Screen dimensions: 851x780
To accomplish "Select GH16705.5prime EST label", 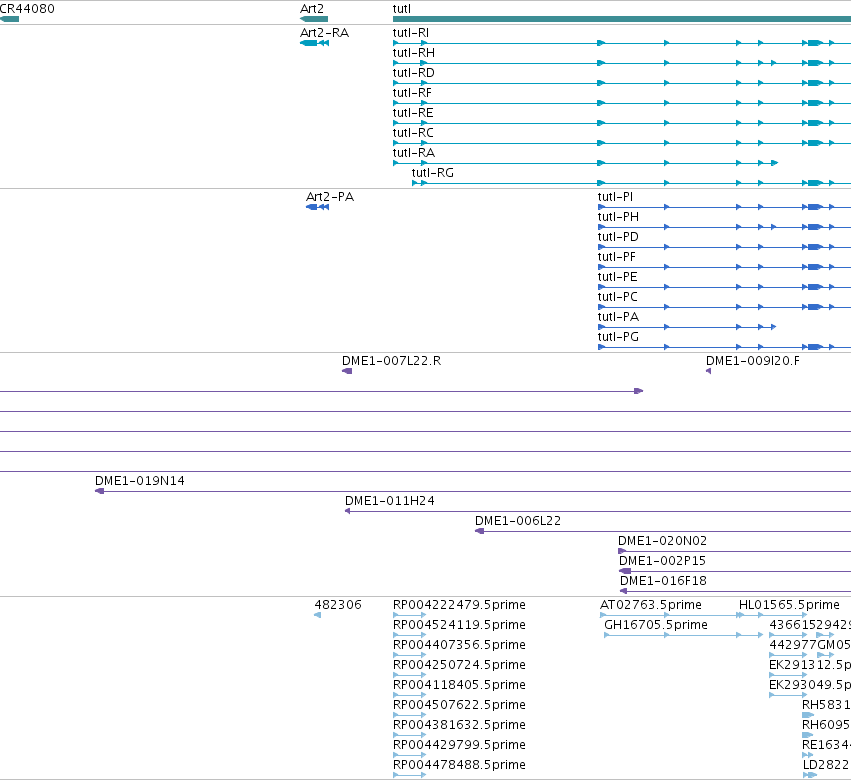I will click(656, 625).
